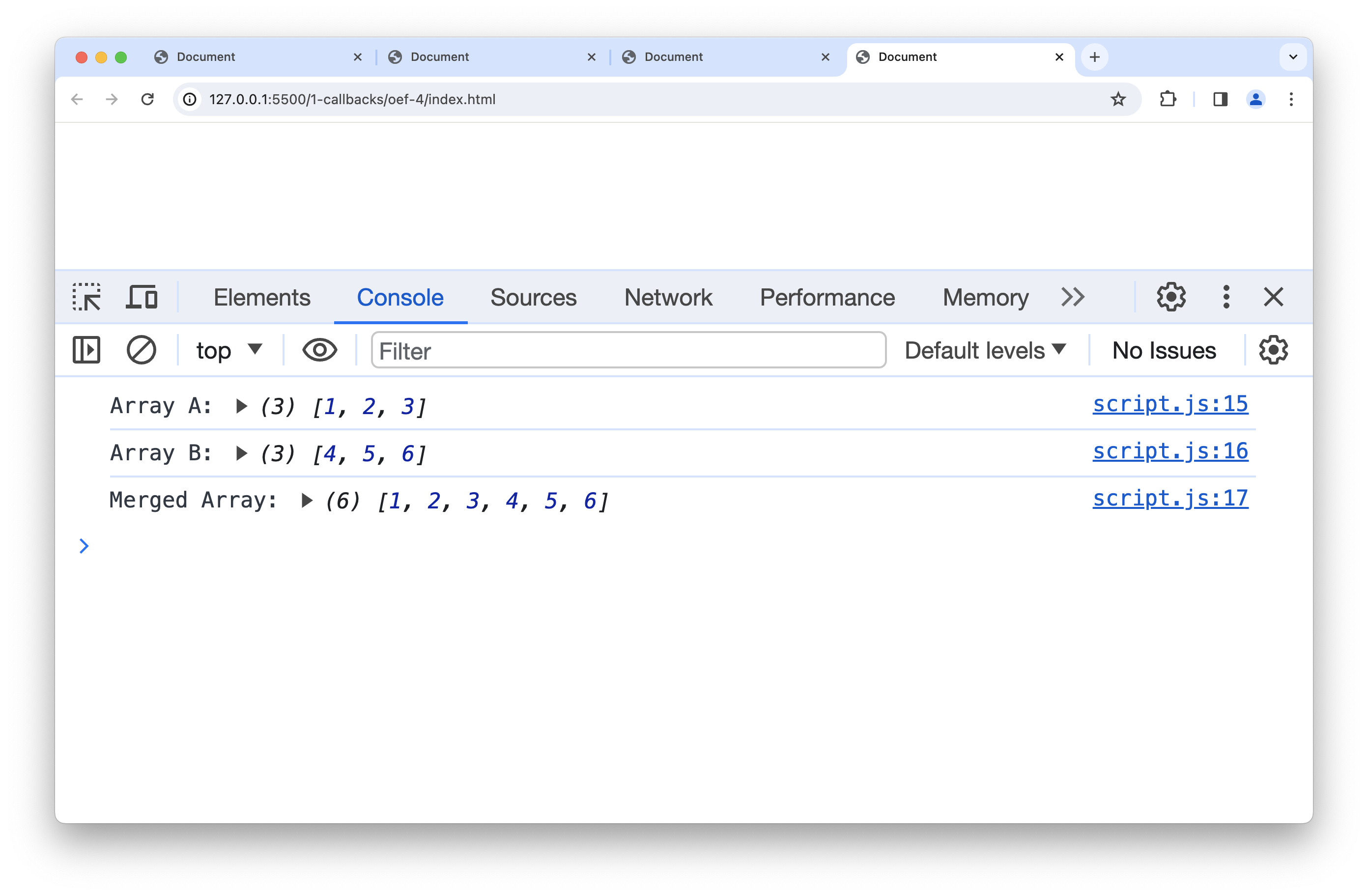Viewport: 1368px width, 896px height.
Task: Open console settings gear next to No Issues
Action: pyautogui.click(x=1273, y=350)
